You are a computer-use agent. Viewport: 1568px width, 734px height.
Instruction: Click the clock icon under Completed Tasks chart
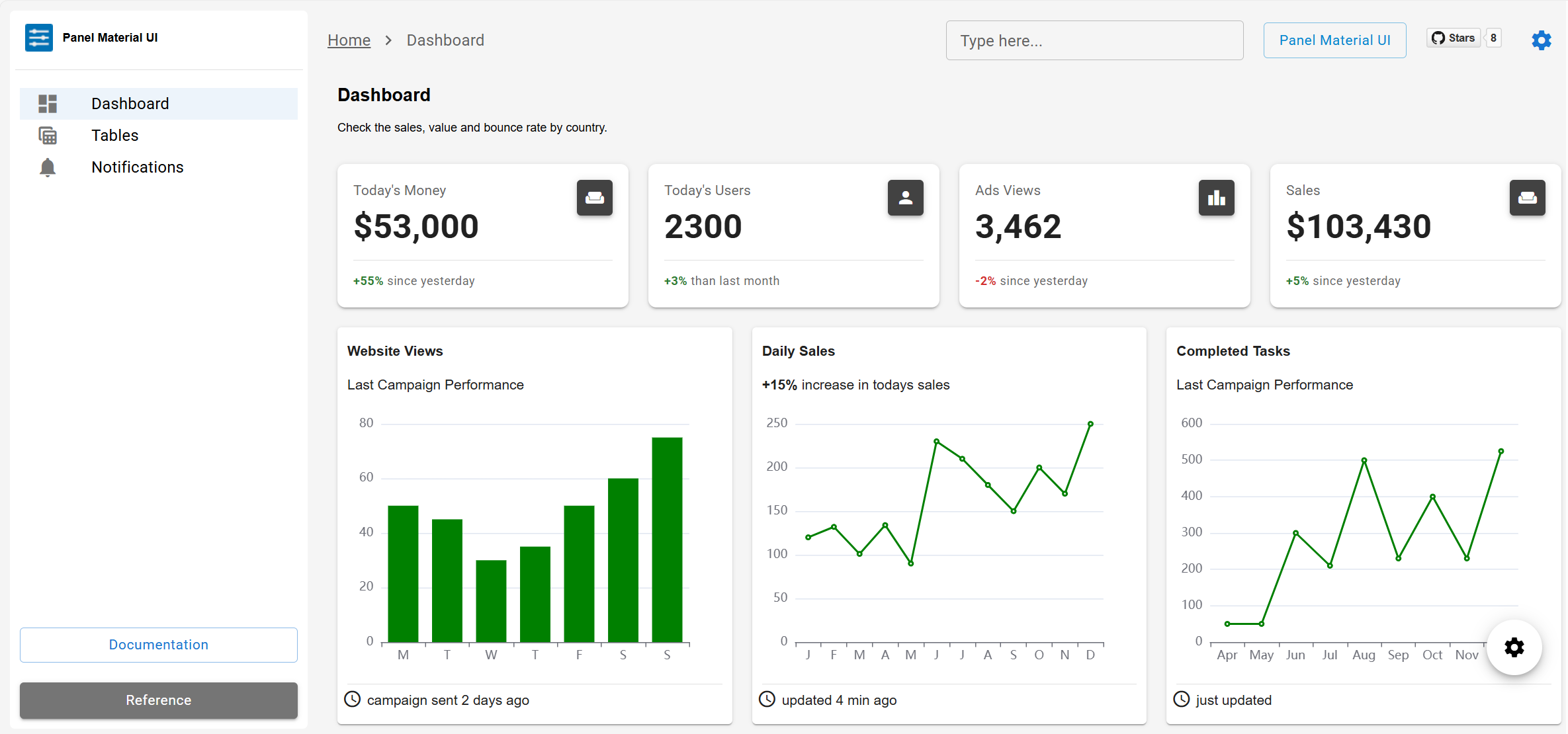[x=1182, y=699]
